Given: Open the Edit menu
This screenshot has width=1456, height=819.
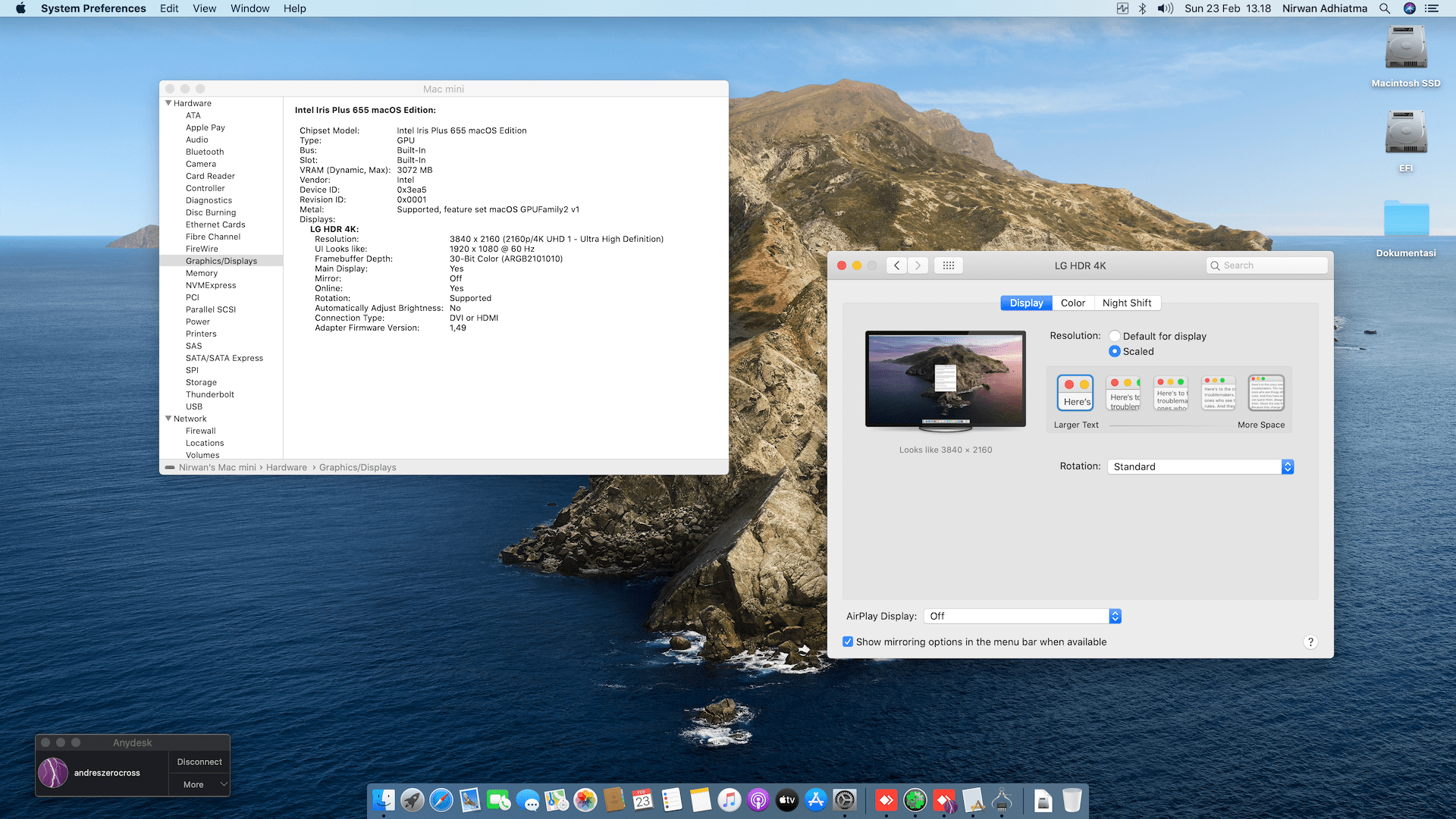Looking at the screenshot, I should [x=169, y=8].
